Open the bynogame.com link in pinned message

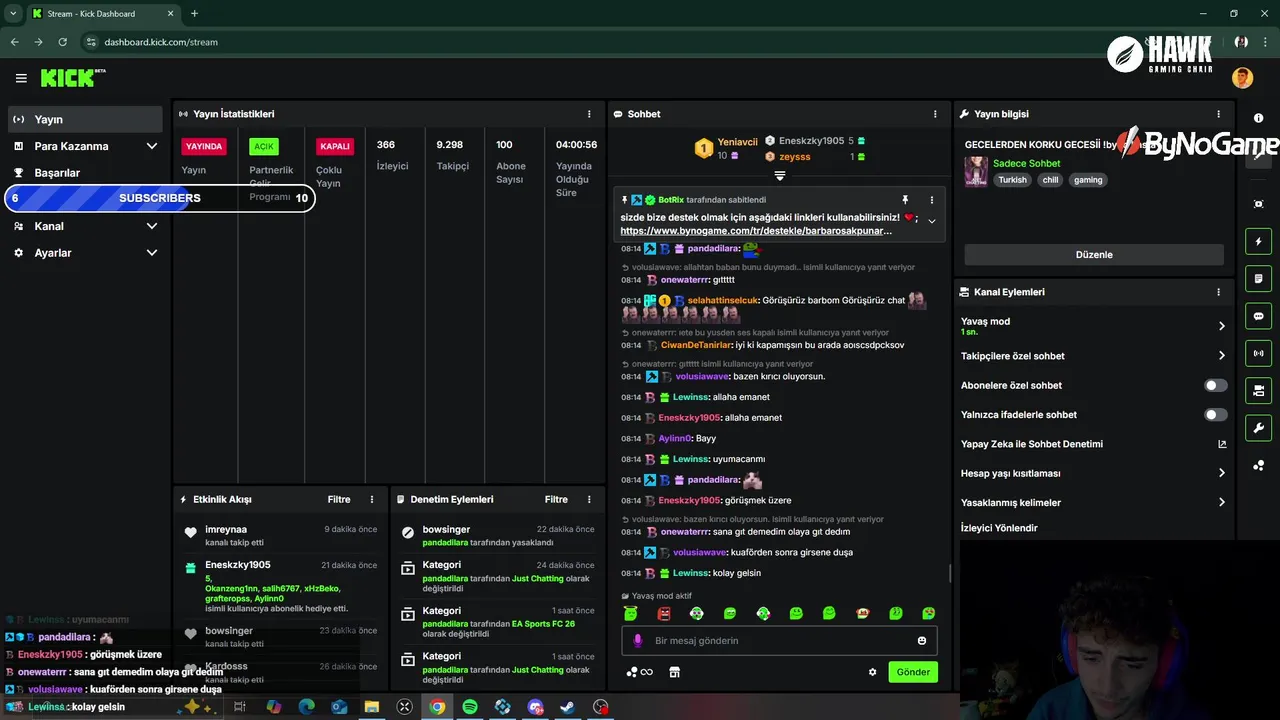(756, 230)
